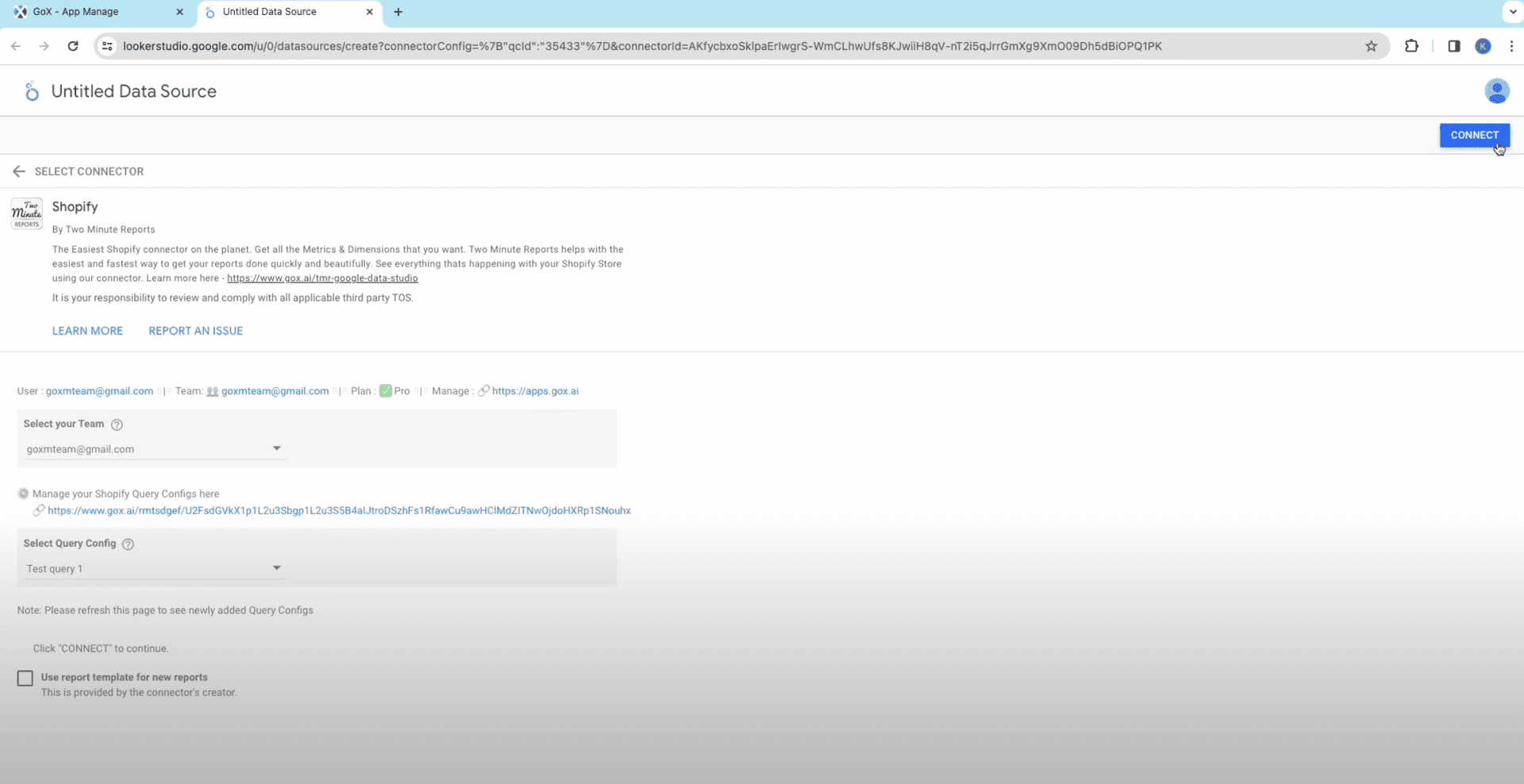Image resolution: width=1524 pixels, height=784 pixels.
Task: Click the blue CONNECT button
Action: click(x=1474, y=135)
